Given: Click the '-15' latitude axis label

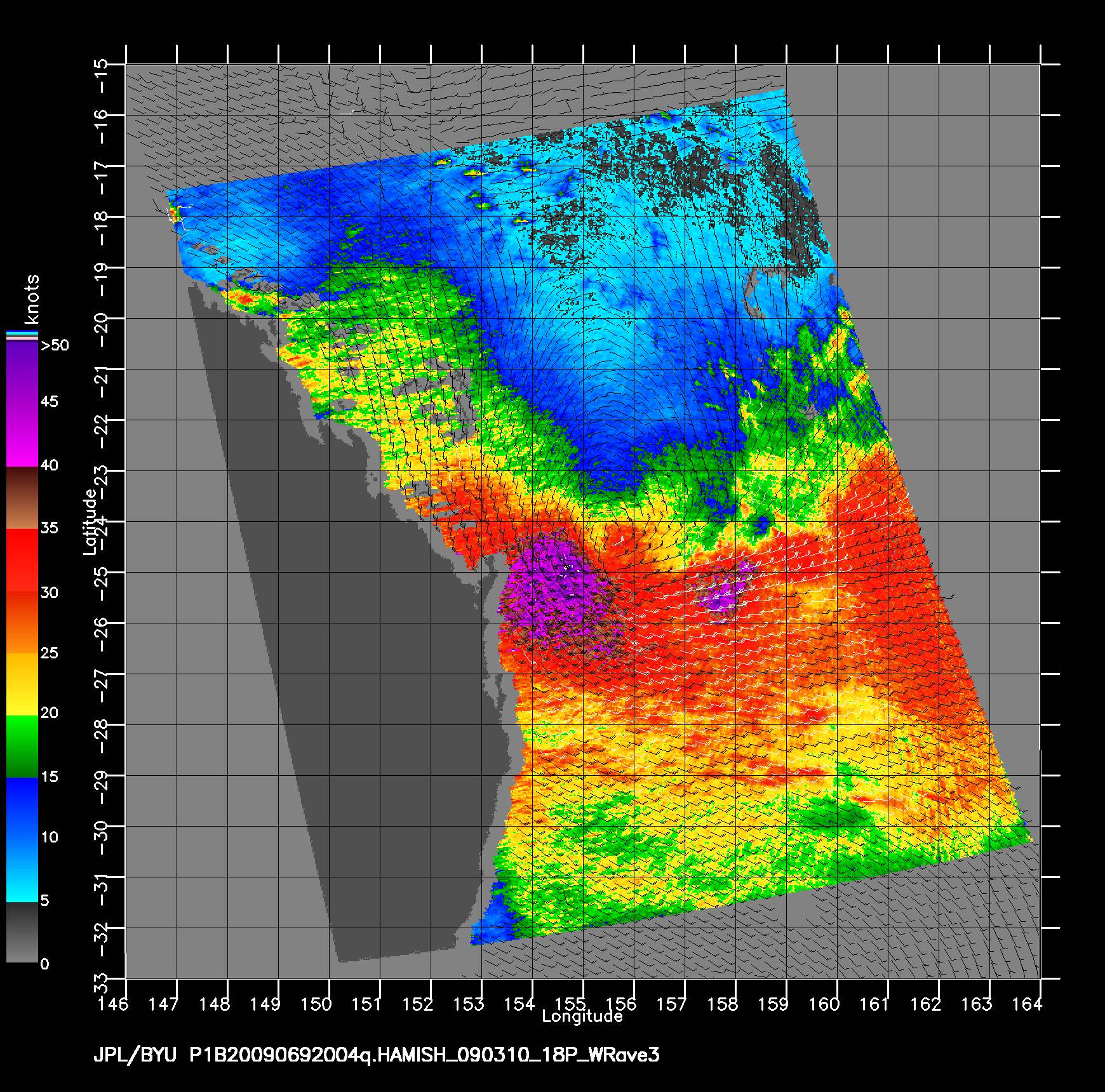Looking at the screenshot, I should point(102,76).
